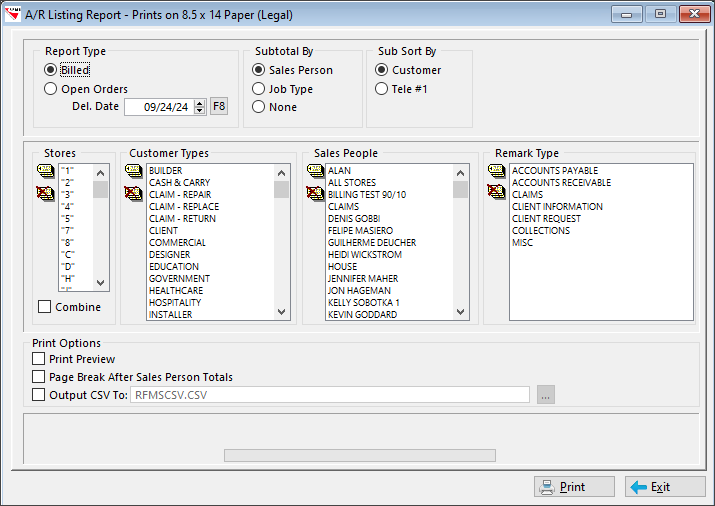Click Sales People scroll up arrow

point(460,173)
